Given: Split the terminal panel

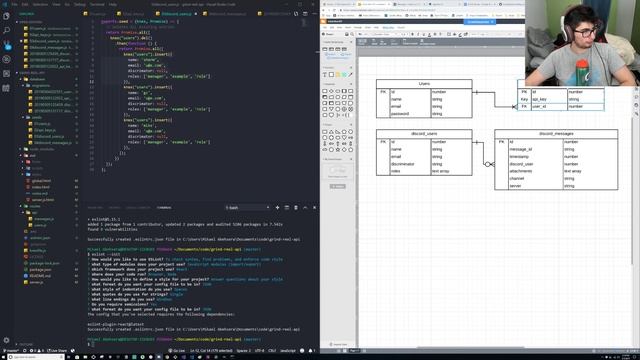Looking at the screenshot, I should pos(287,208).
